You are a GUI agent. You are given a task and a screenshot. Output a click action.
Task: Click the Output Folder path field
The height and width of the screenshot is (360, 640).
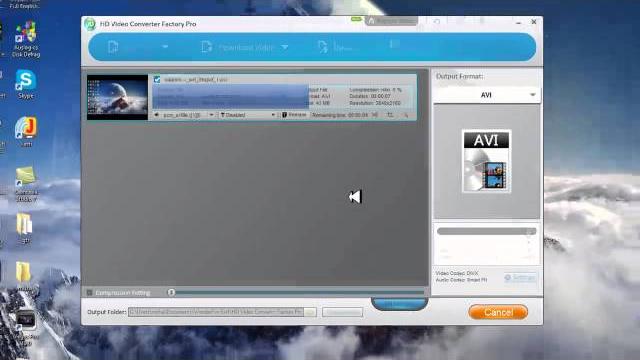click(216, 312)
